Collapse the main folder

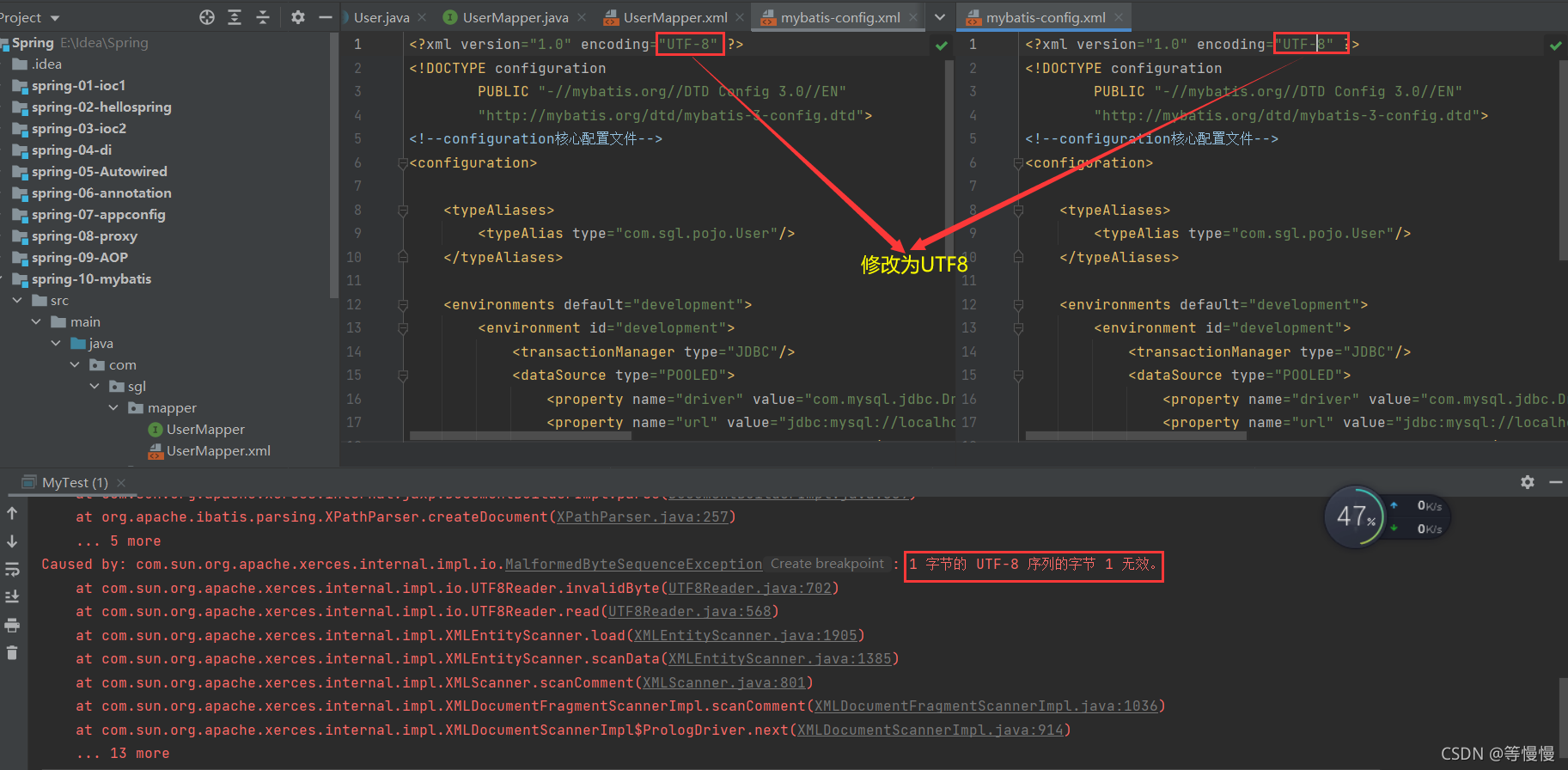[x=36, y=321]
